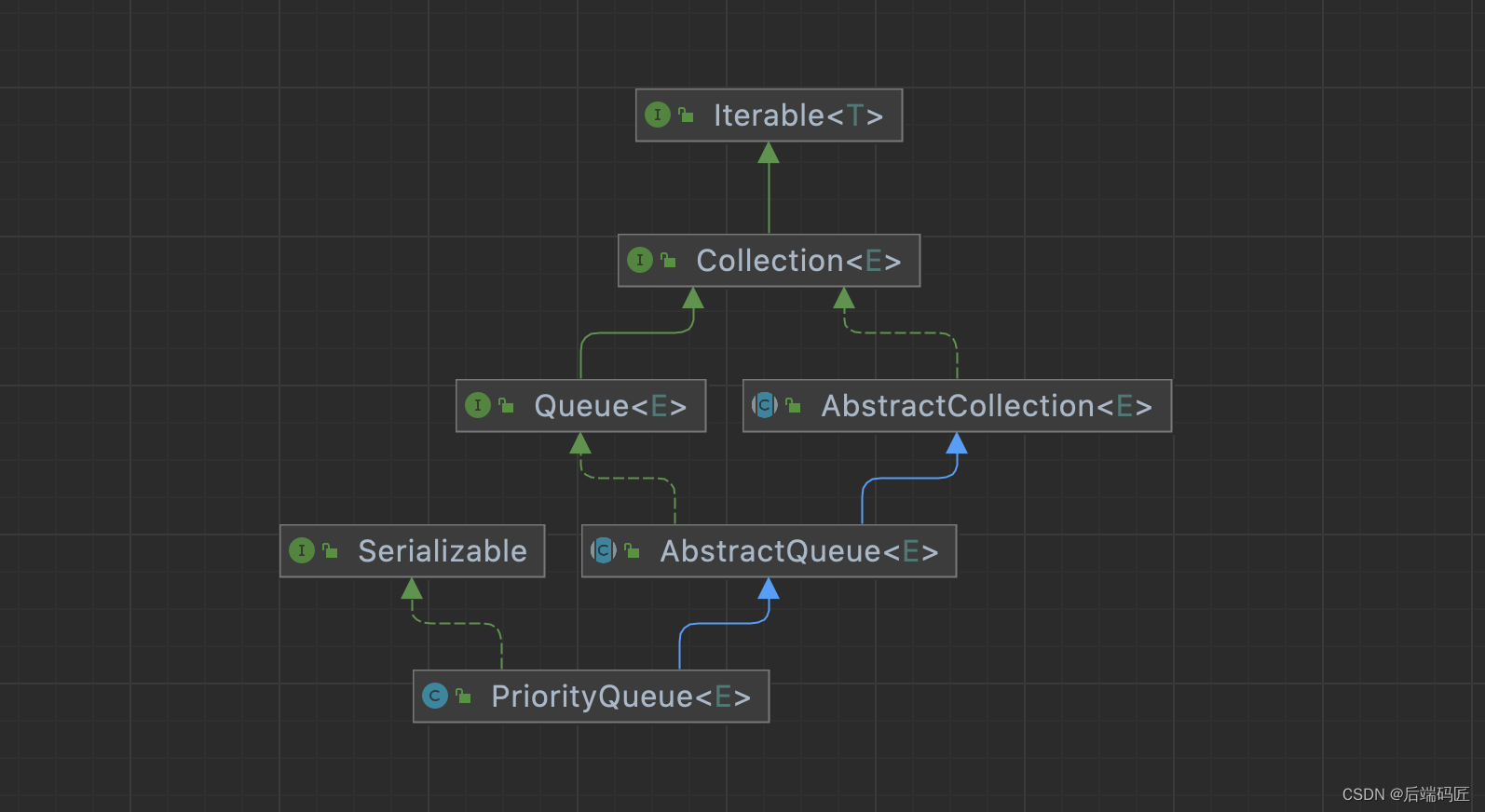Select the blue edge from PriorityQueue to AbstractQueue

[724, 623]
